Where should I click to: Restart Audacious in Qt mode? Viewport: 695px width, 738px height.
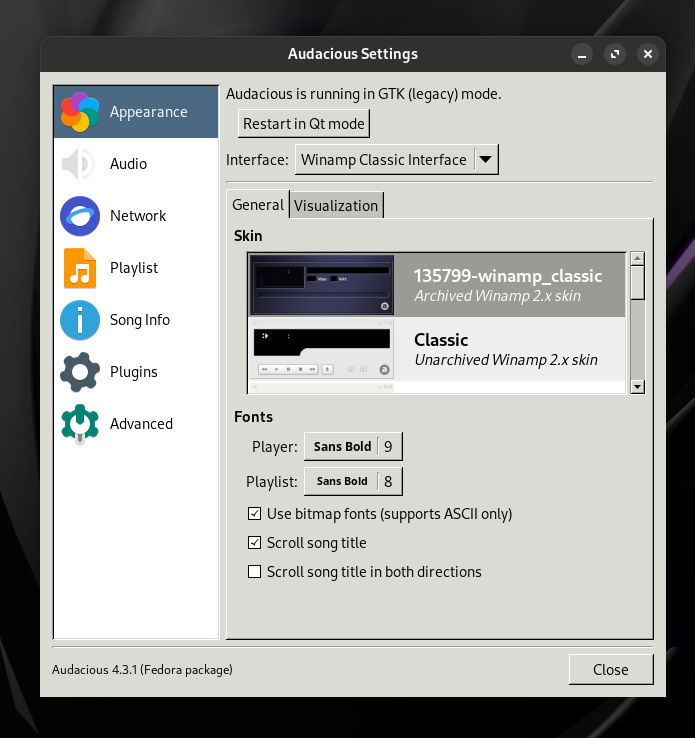304,124
